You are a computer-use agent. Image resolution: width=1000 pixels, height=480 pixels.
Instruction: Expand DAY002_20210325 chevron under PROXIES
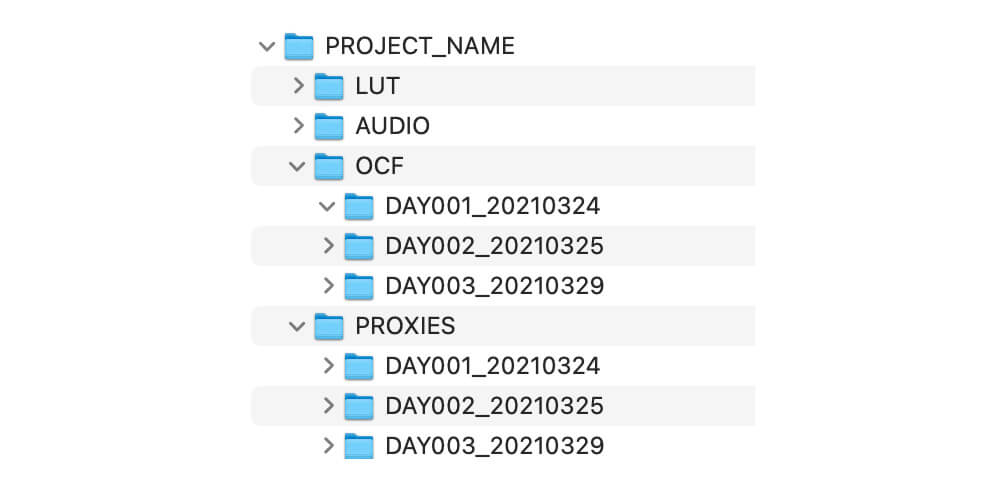coord(328,405)
